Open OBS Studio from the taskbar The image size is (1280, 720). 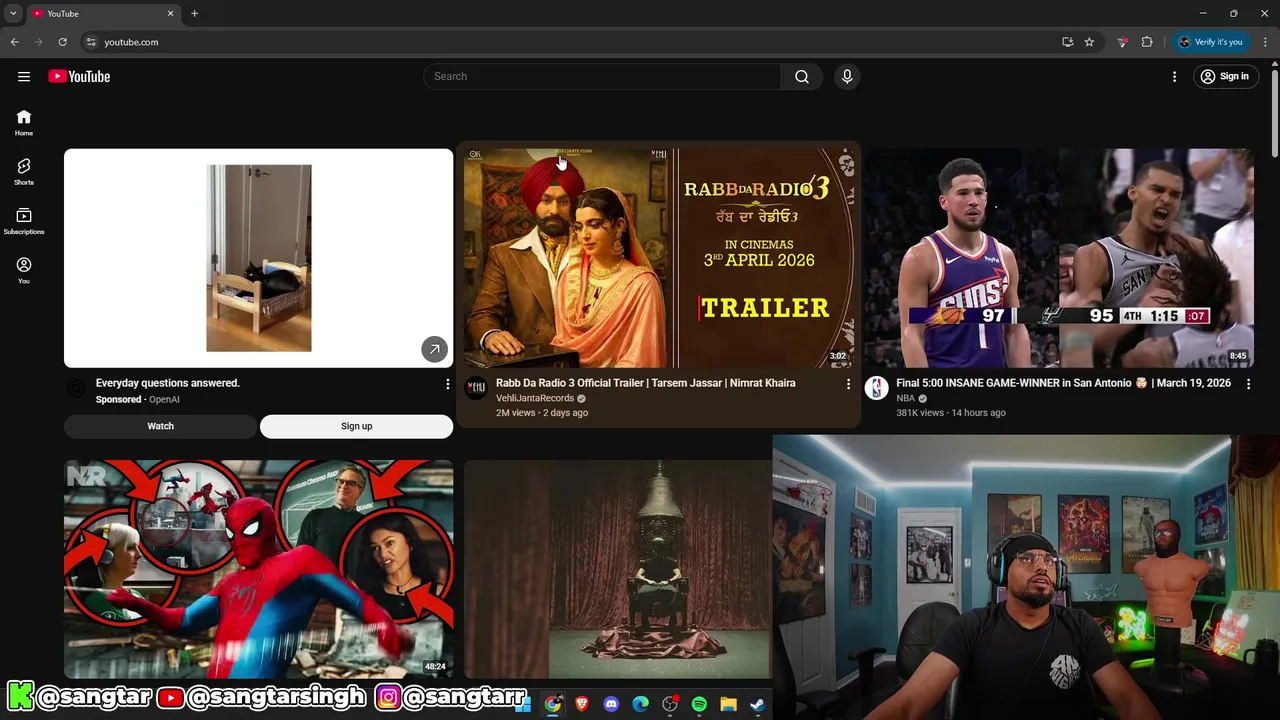(x=670, y=704)
